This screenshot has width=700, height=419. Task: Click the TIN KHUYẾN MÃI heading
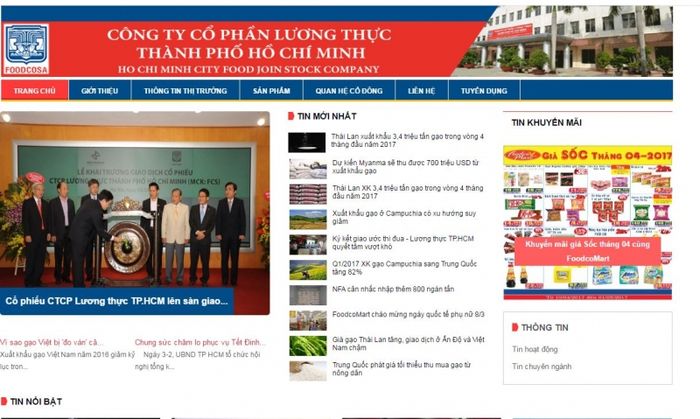(x=546, y=122)
